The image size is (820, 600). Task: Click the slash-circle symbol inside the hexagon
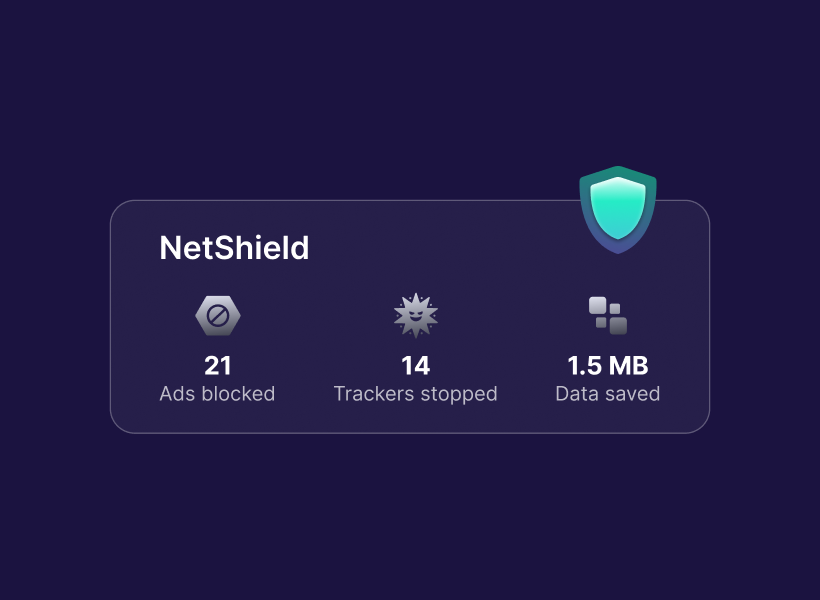point(218,317)
